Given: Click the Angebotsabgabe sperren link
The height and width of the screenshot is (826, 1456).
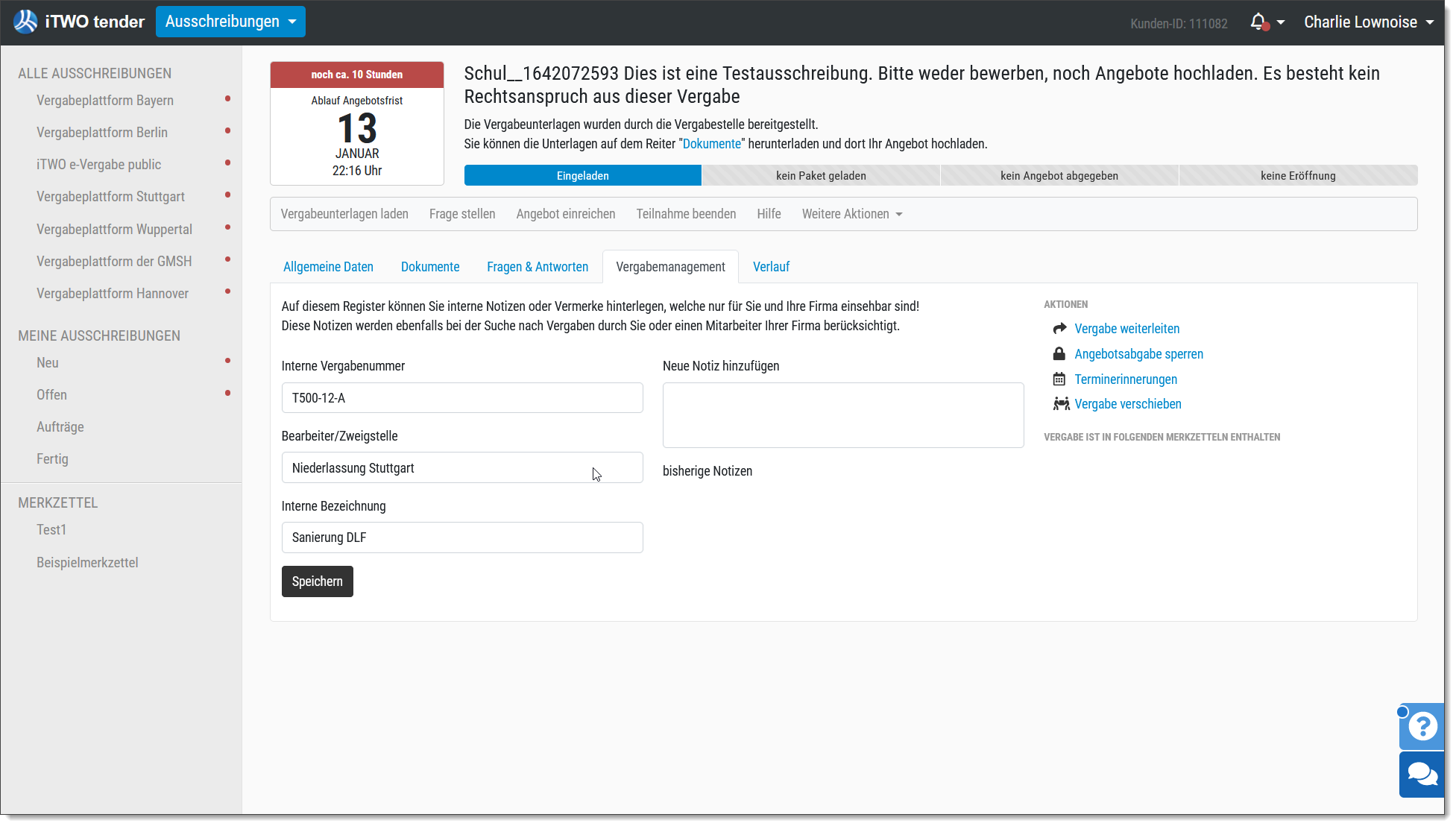Looking at the screenshot, I should (1138, 354).
